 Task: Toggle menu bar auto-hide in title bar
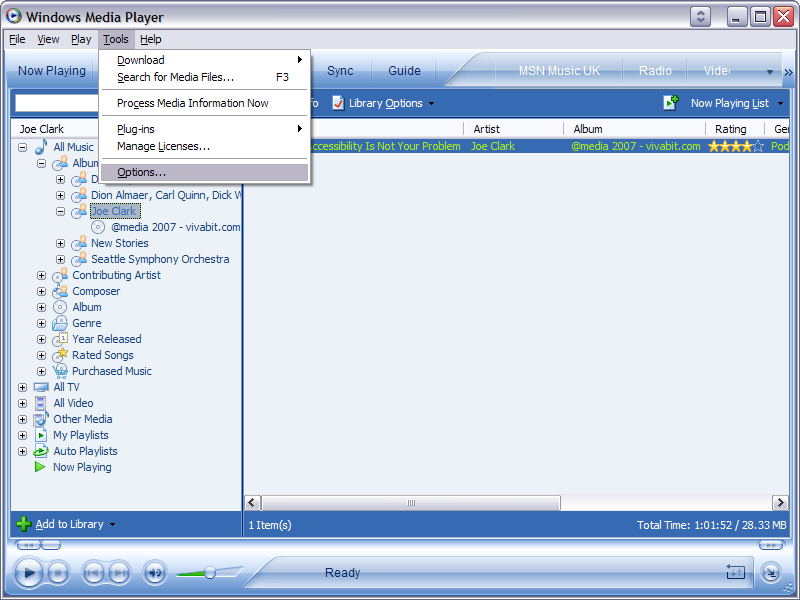tap(701, 17)
